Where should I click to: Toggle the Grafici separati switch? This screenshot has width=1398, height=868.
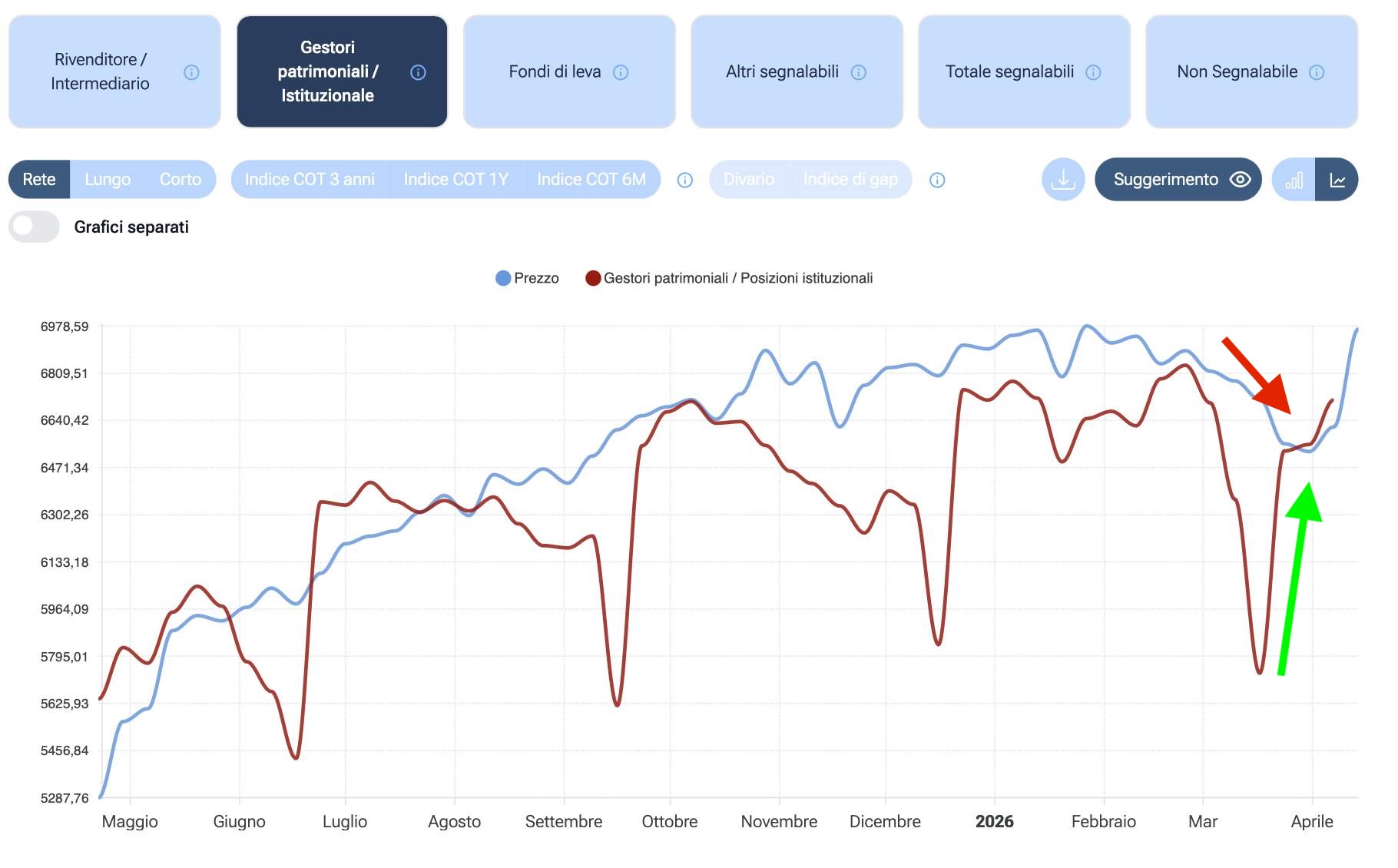pyautogui.click(x=34, y=227)
